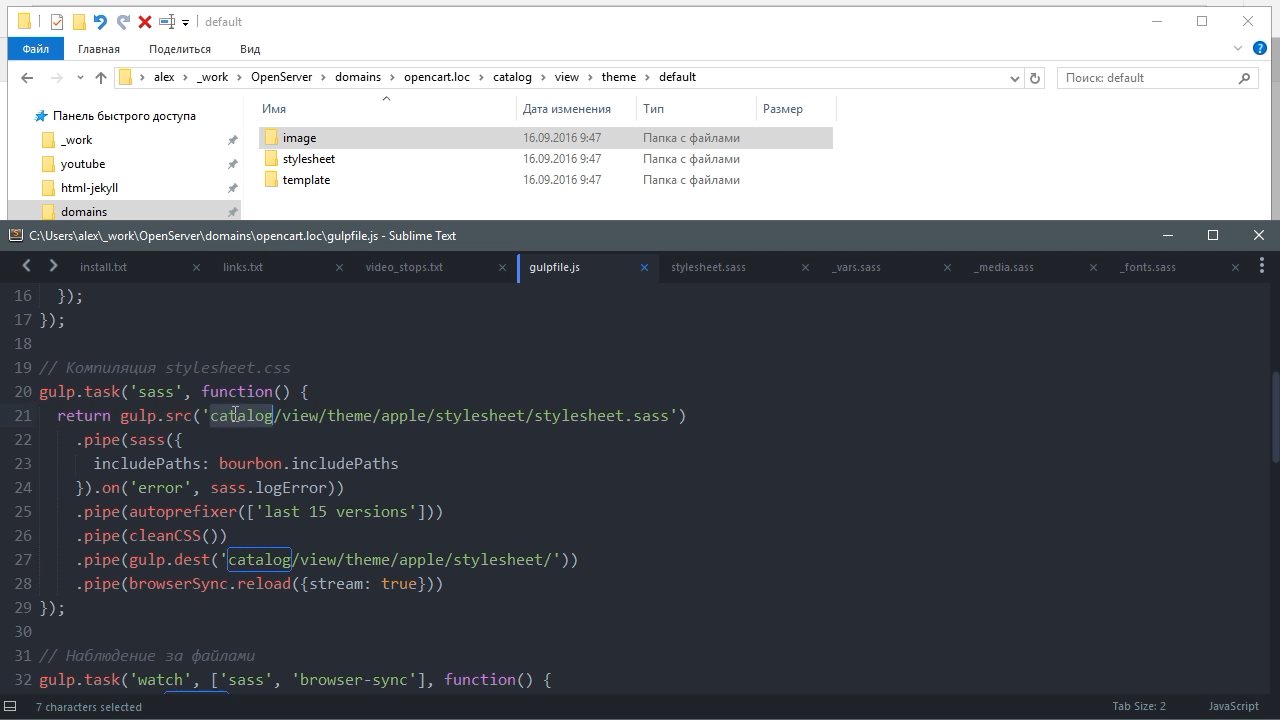The height and width of the screenshot is (720, 1280).
Task: Click the Properties checkmark icon in title bar
Action: coord(57,22)
